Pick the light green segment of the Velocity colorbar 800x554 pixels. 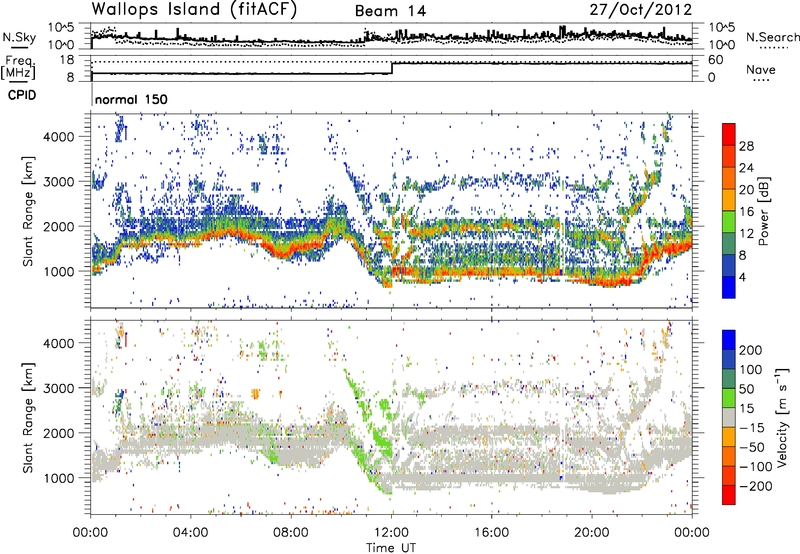(x=729, y=397)
